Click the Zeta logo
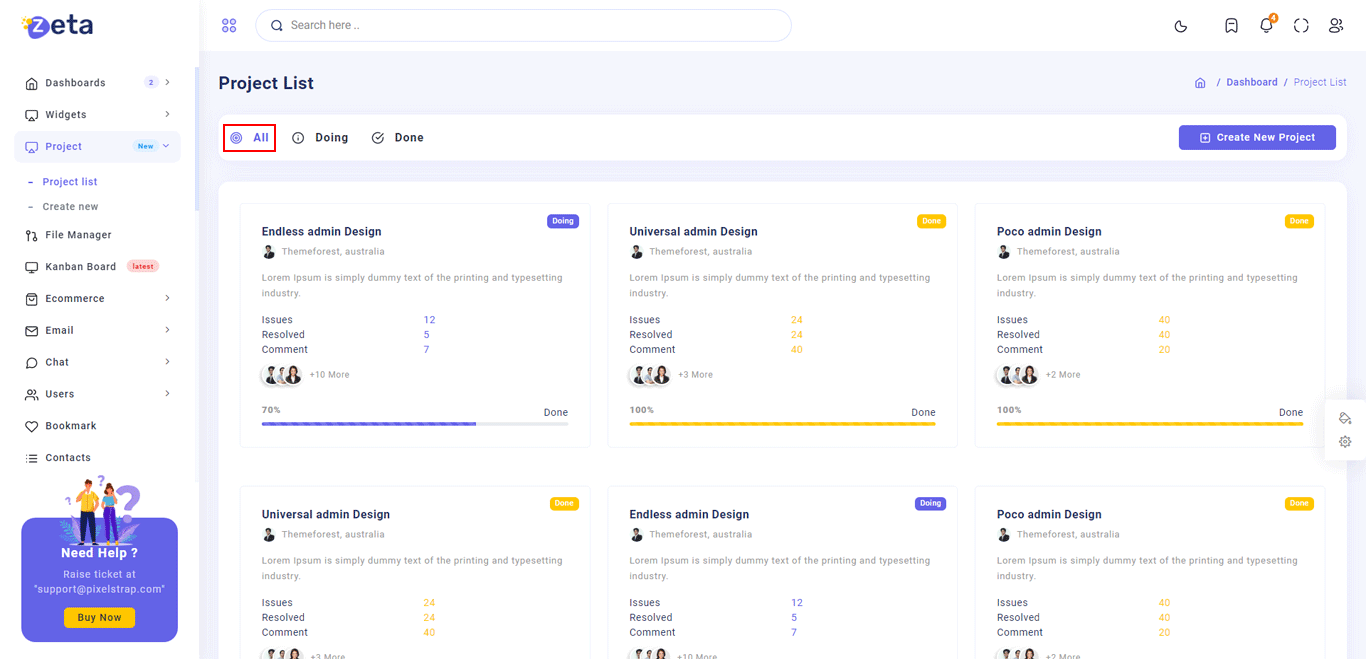Screen dimensions: 1366x659 (x=58, y=27)
